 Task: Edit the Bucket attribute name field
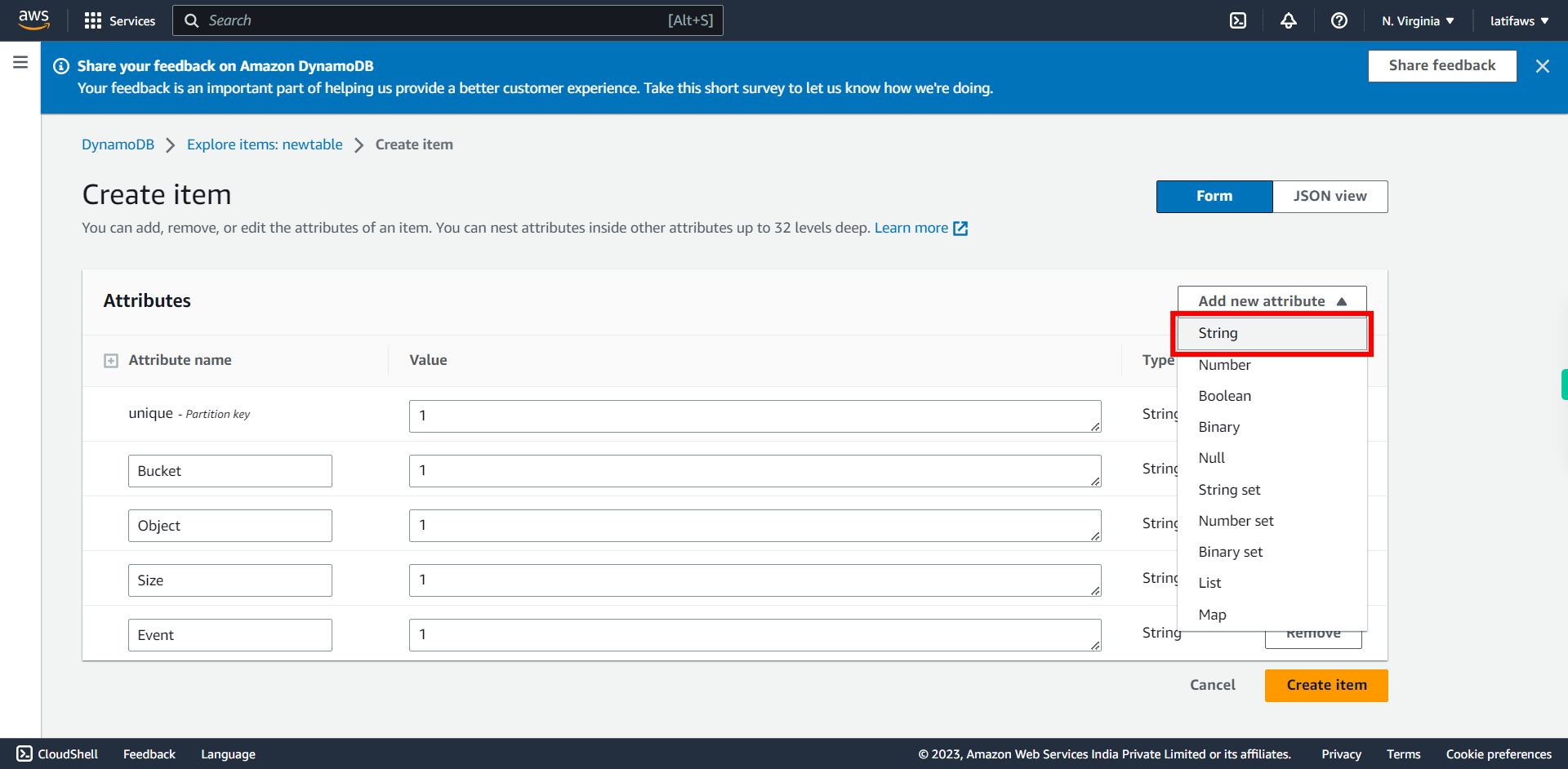point(230,471)
